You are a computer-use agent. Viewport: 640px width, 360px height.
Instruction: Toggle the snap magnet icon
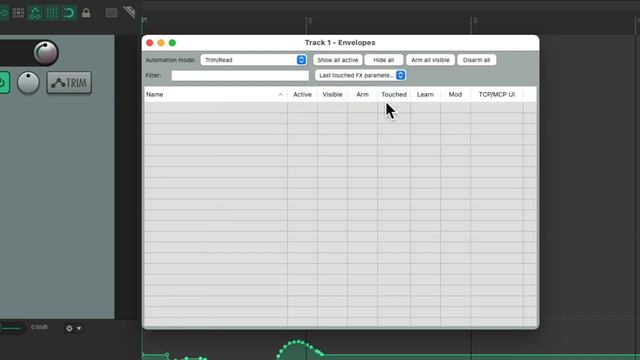[69, 13]
